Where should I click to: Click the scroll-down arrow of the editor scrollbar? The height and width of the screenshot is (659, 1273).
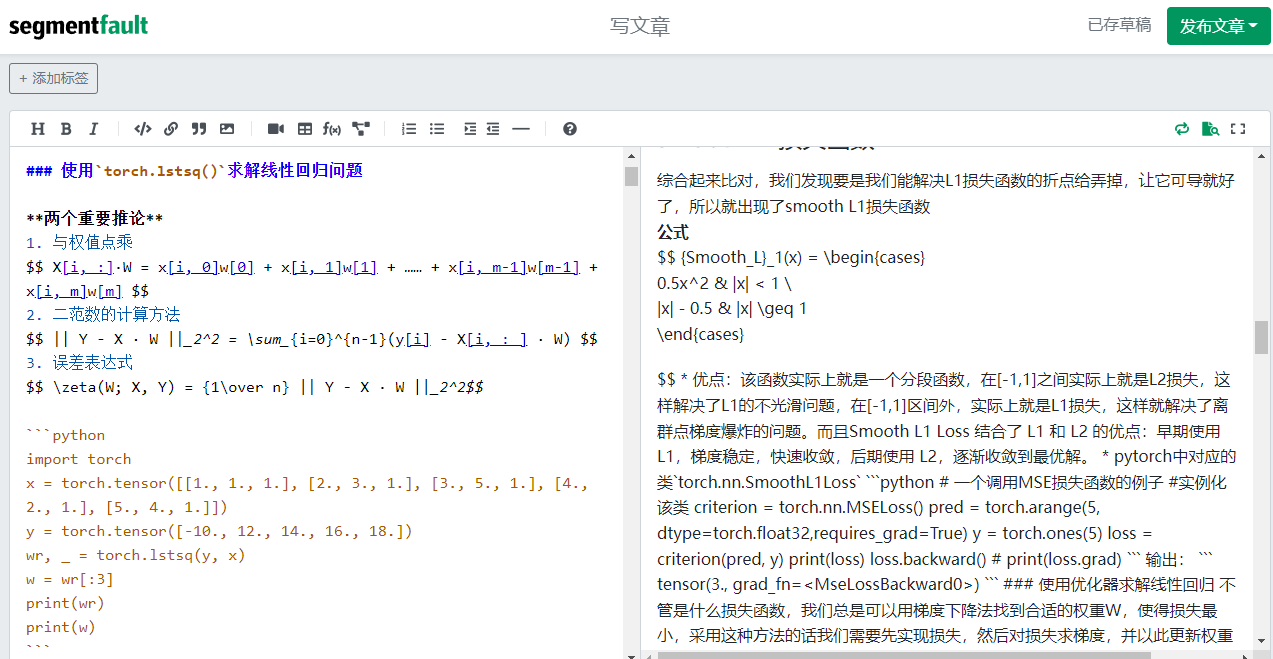(631, 654)
